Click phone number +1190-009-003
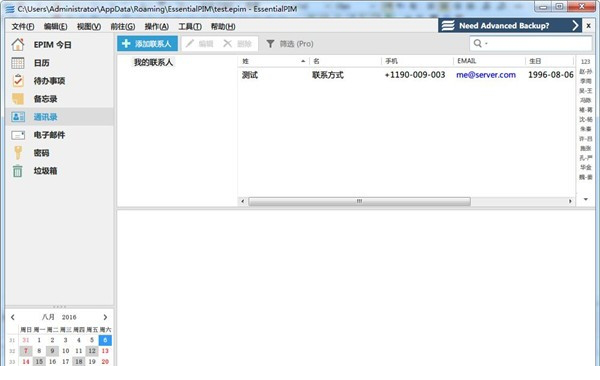600x380 pixels. point(415,75)
